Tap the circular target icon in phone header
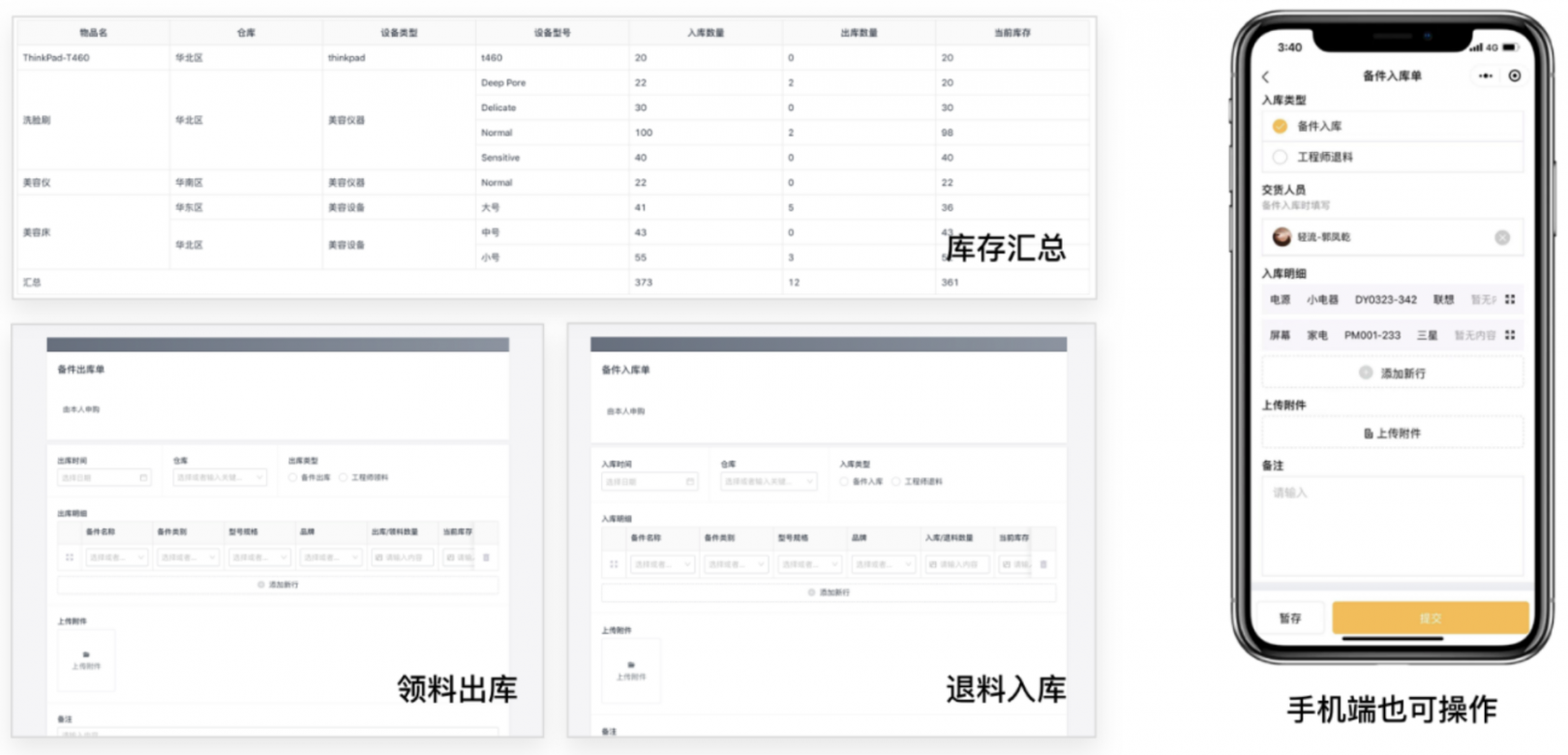This screenshot has height=755, width=1568. pyautogui.click(x=1515, y=75)
